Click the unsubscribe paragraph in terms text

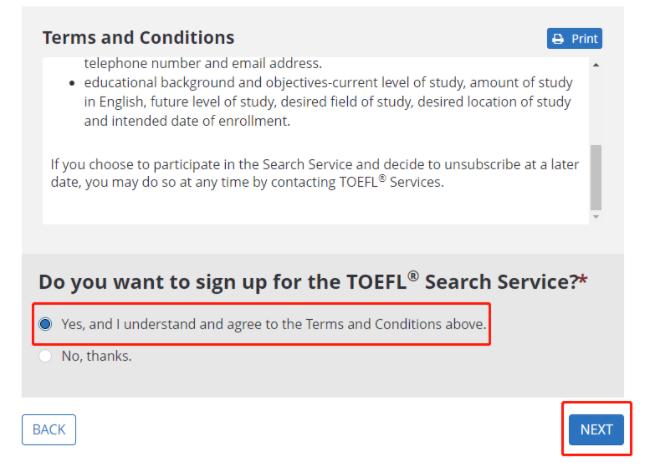coord(313,172)
